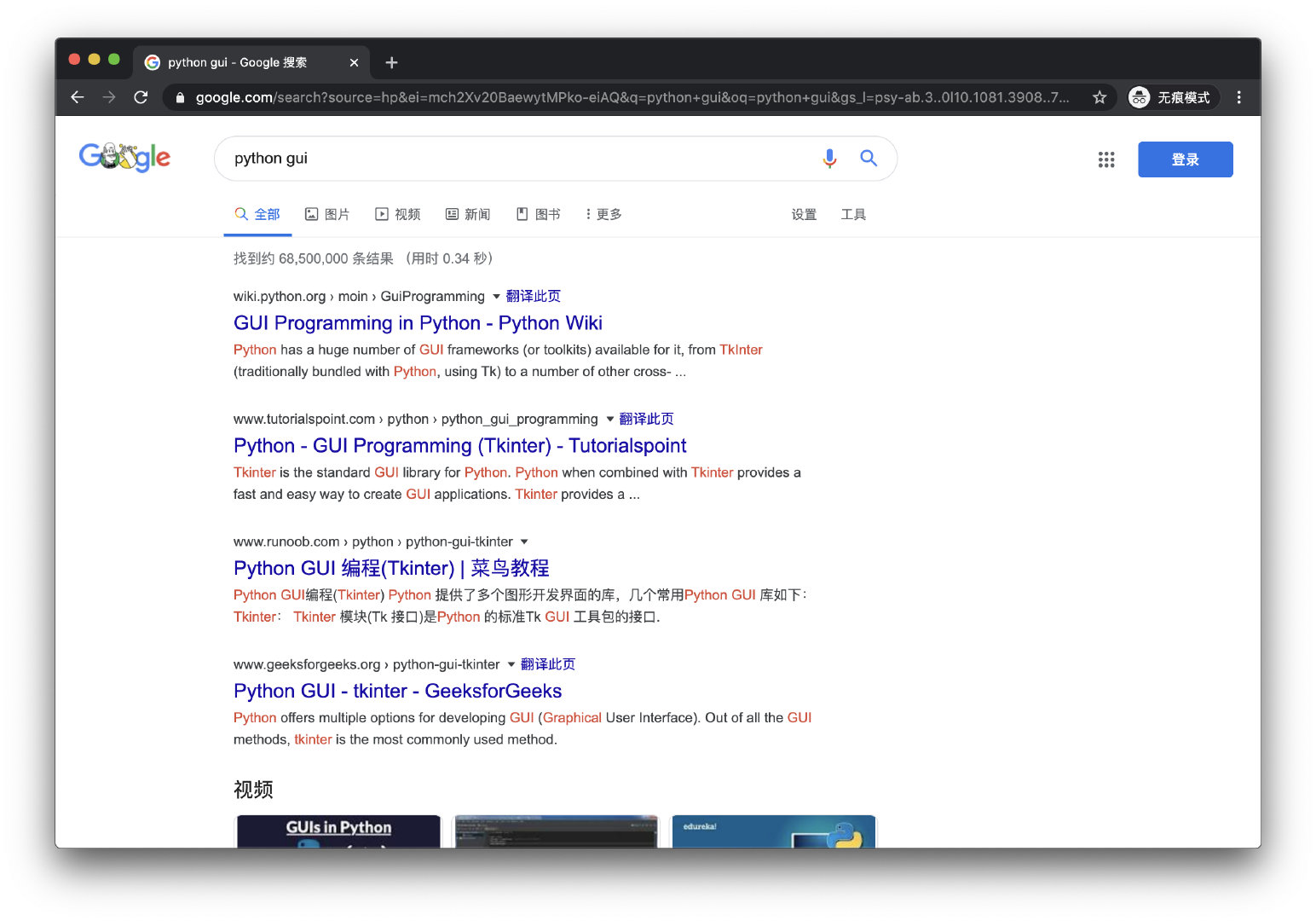This screenshot has height=921, width=1316.
Task: Open 'Python GUI - tkinter - GeeksforGeeks' result
Action: (x=397, y=691)
